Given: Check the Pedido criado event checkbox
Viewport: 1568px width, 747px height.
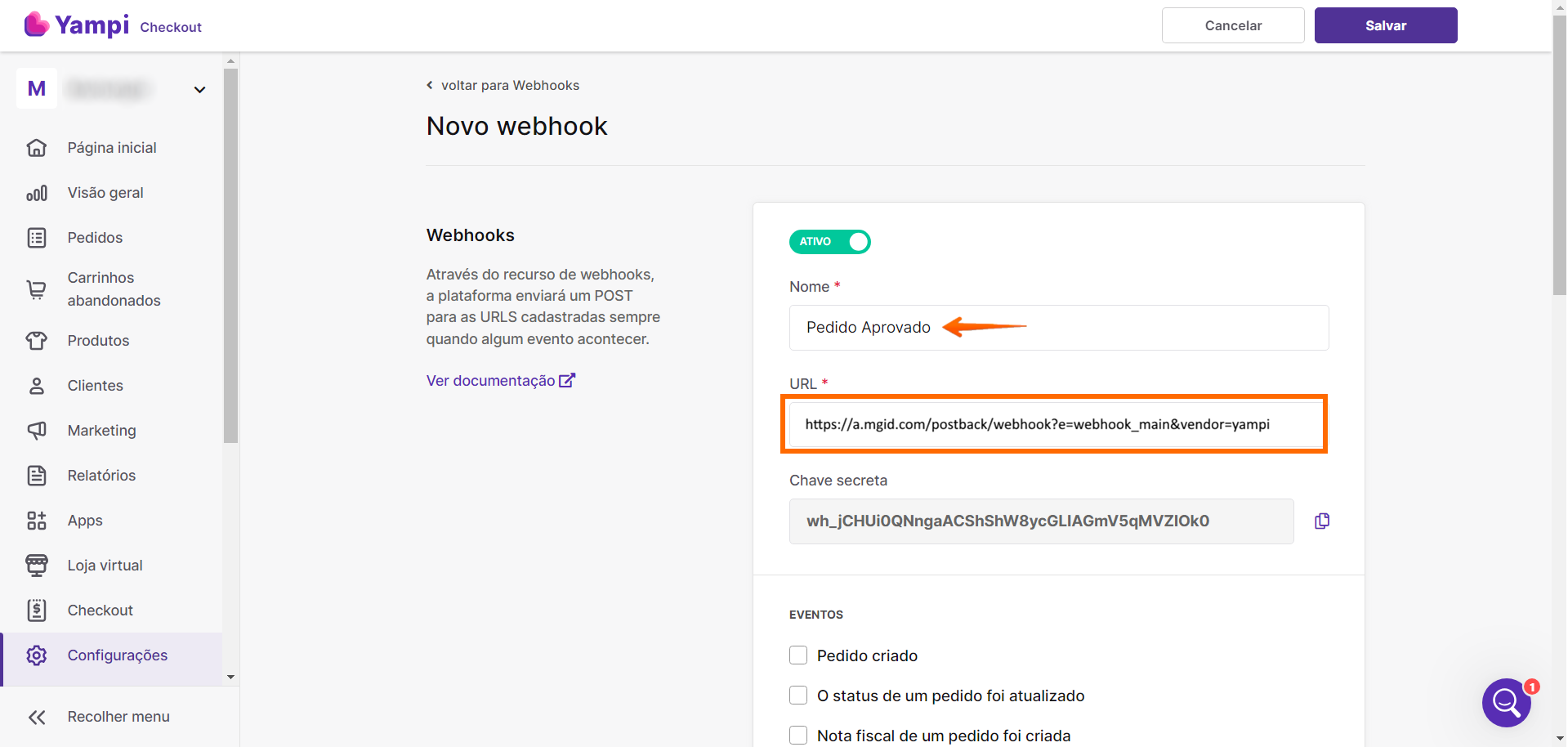Looking at the screenshot, I should click(x=798, y=655).
